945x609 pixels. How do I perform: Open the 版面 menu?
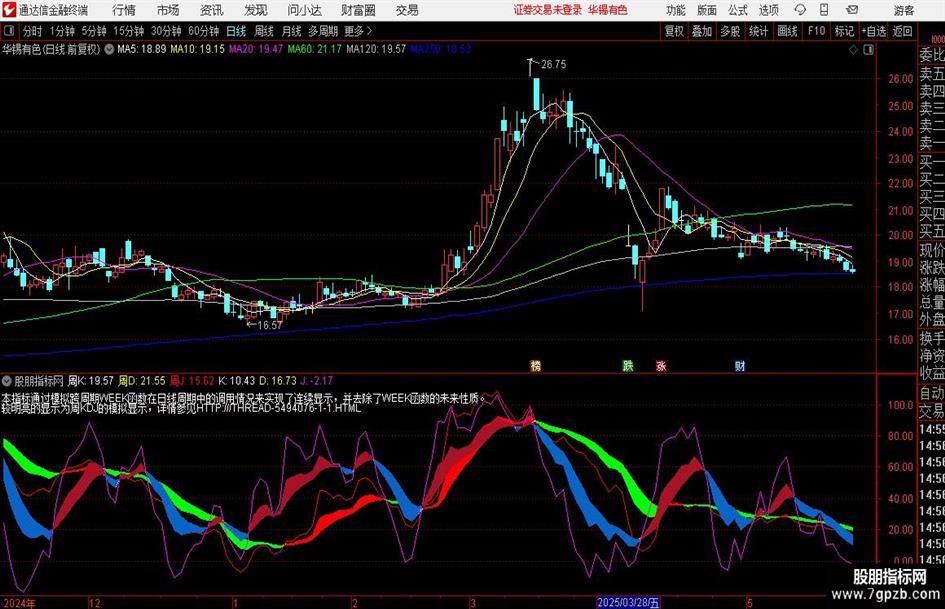[706, 10]
